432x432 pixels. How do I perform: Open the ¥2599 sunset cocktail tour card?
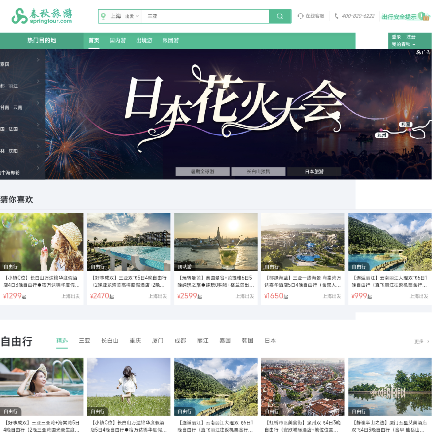pos(216,259)
